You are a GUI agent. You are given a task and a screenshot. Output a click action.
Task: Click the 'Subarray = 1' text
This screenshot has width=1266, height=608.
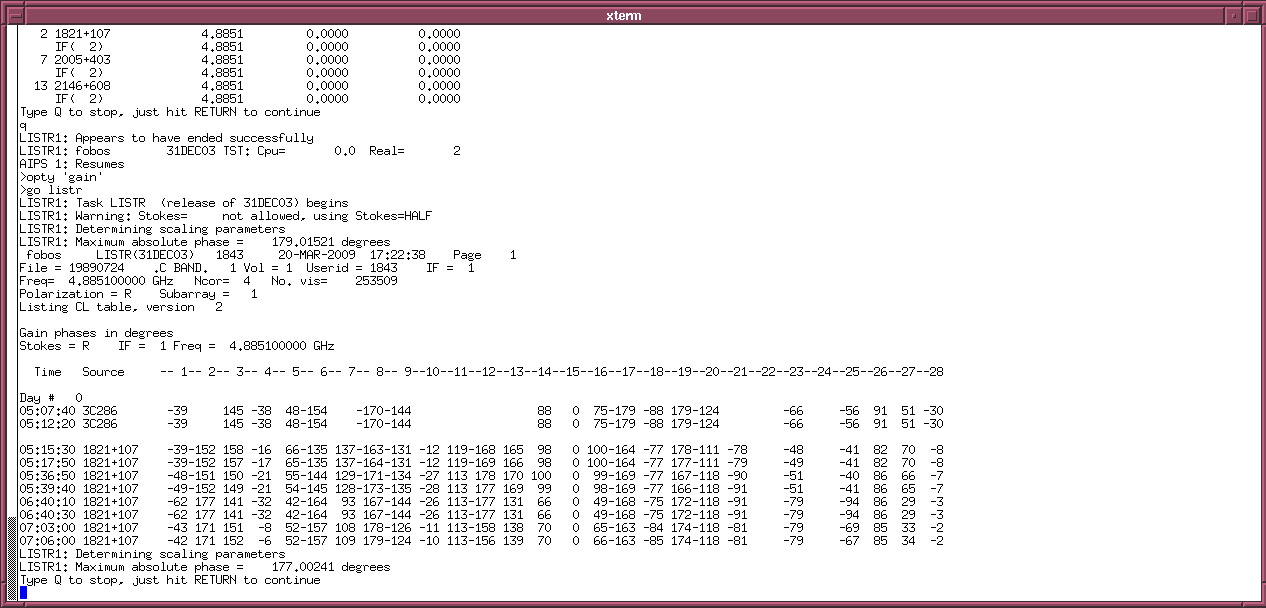(x=208, y=294)
